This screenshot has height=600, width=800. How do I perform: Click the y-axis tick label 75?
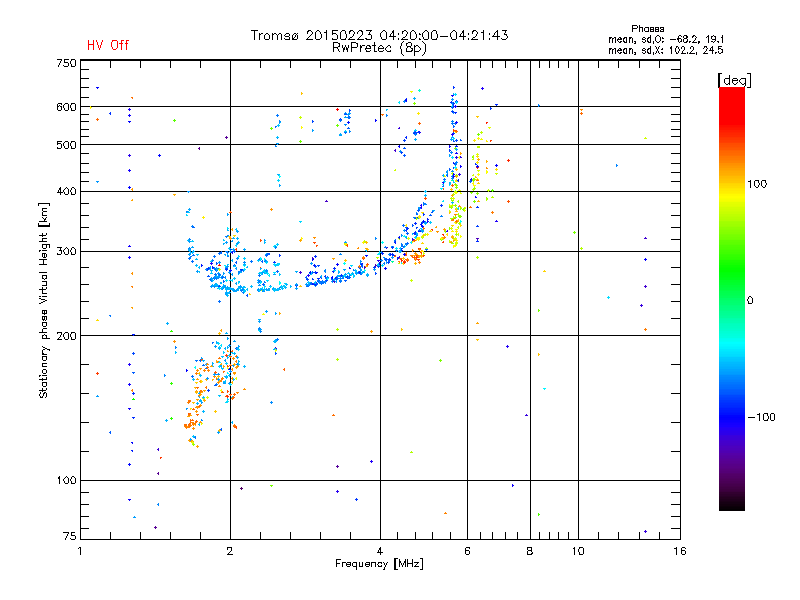point(70,536)
